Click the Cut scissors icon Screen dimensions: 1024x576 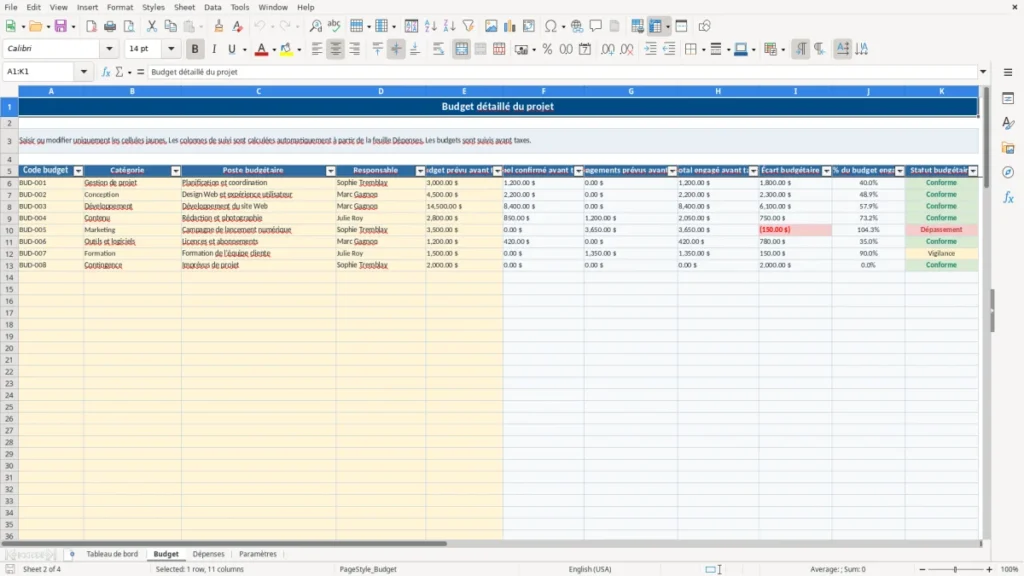coord(152,26)
